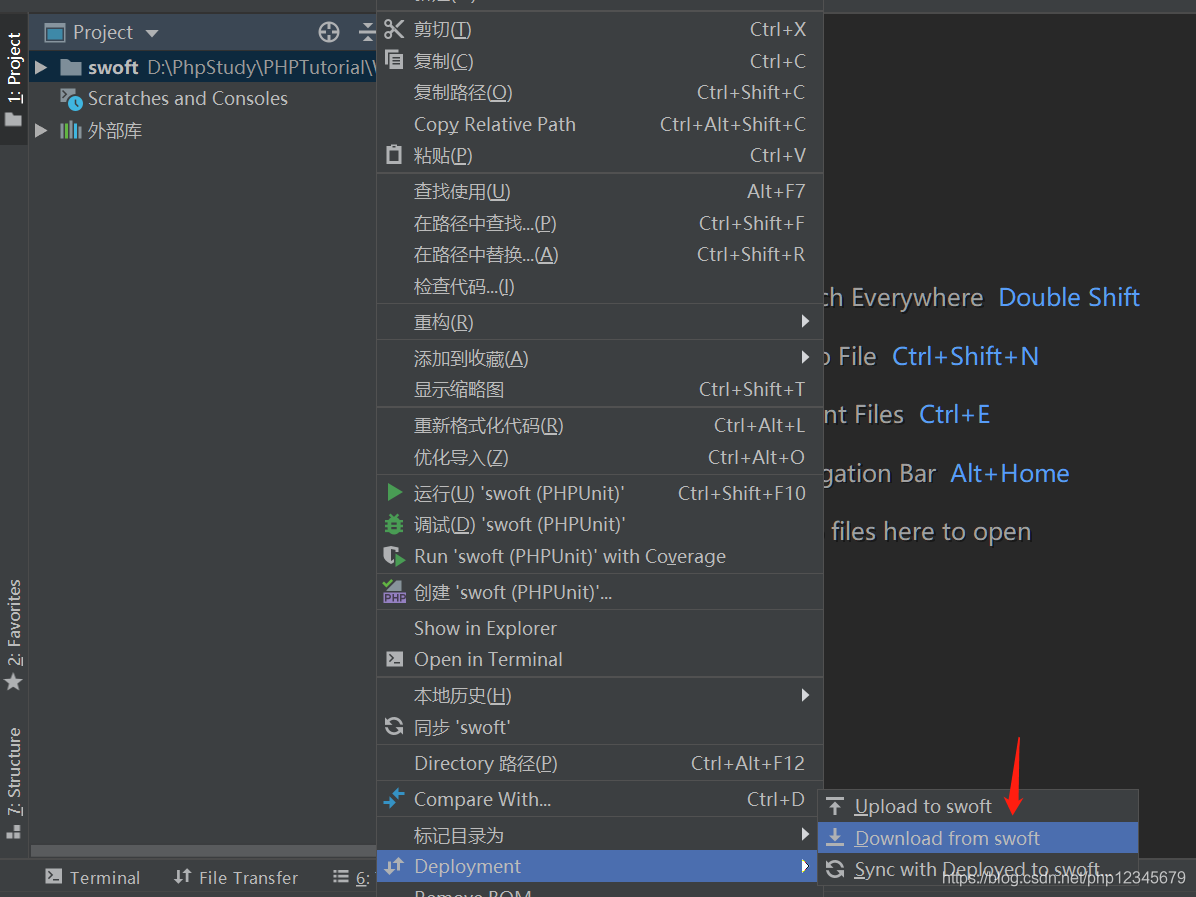
Task: Choose 优化导入(Z) menu entry
Action: (x=600, y=457)
